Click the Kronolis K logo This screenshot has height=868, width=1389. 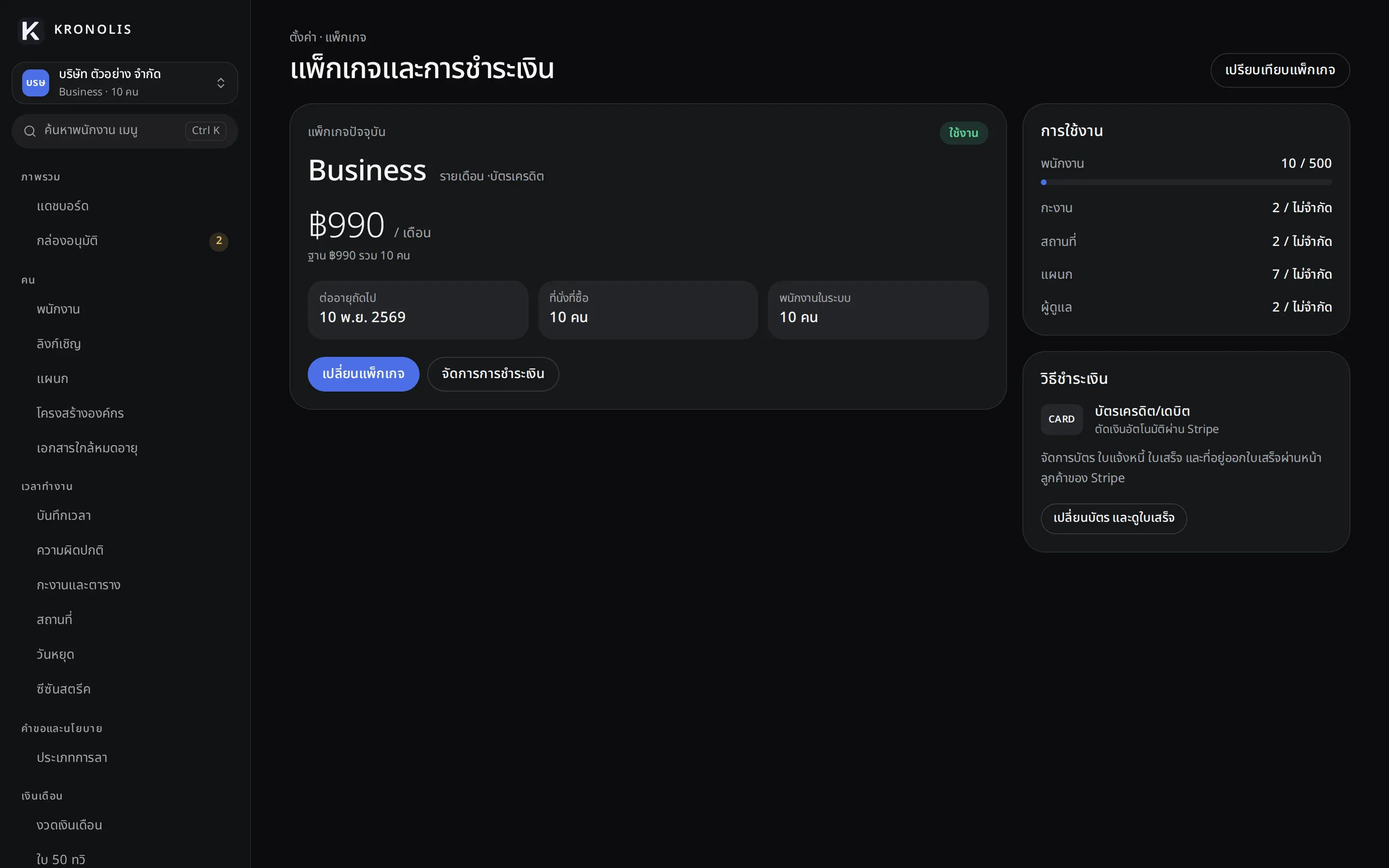[x=30, y=30]
